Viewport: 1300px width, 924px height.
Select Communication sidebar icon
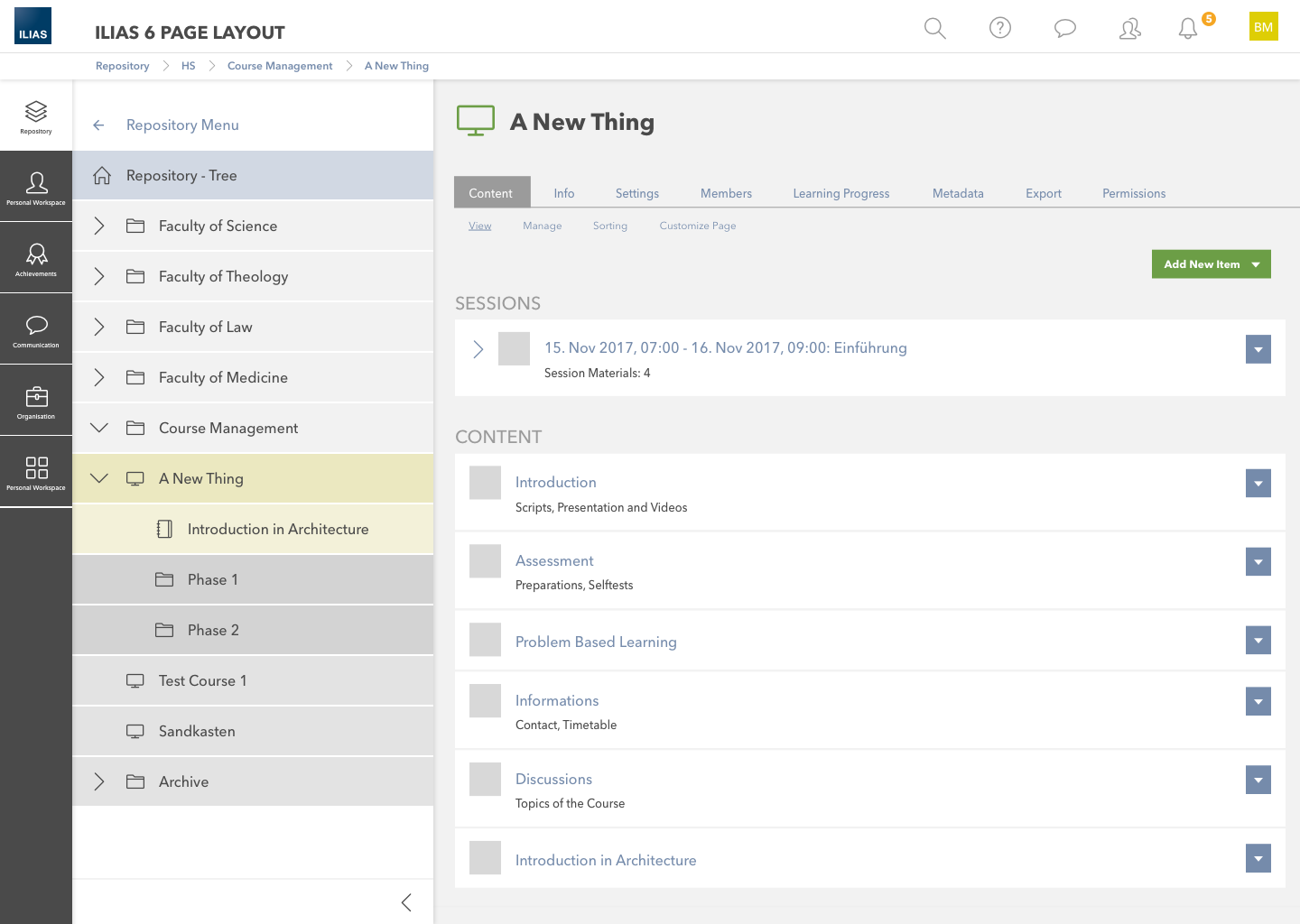click(x=36, y=329)
